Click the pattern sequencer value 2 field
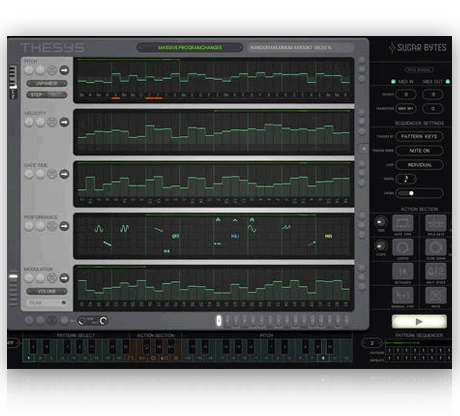Image resolution: width=460 pixels, height=416 pixels. pyautogui.click(x=372, y=343)
